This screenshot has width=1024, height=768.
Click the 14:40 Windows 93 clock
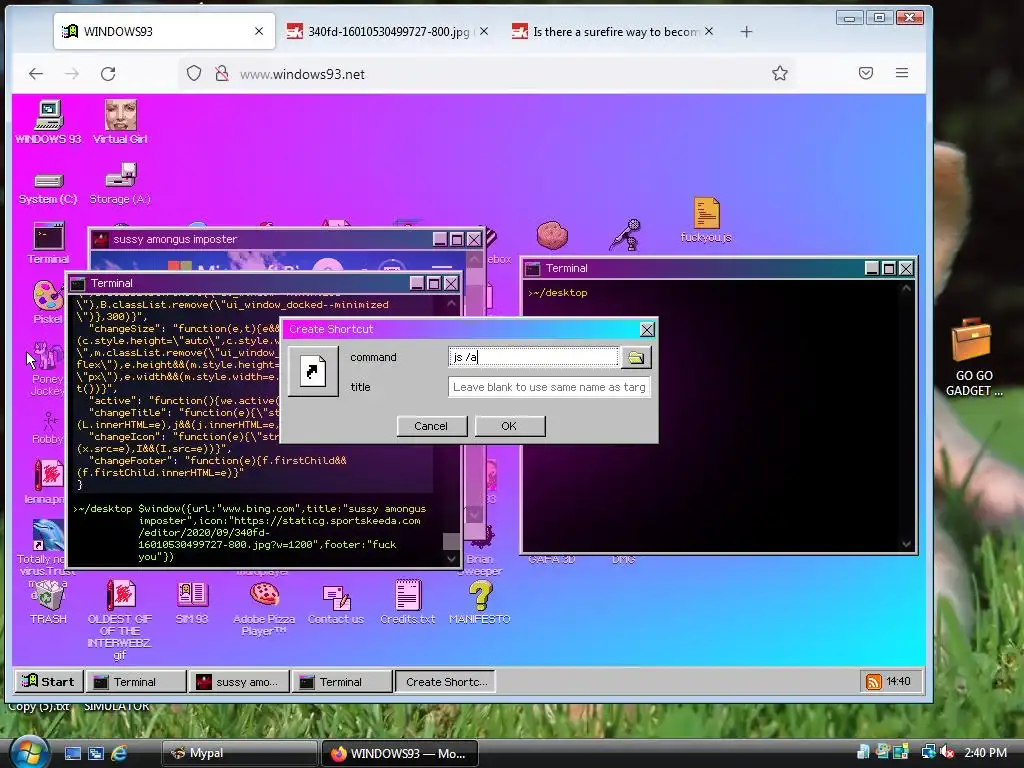pyautogui.click(x=898, y=681)
